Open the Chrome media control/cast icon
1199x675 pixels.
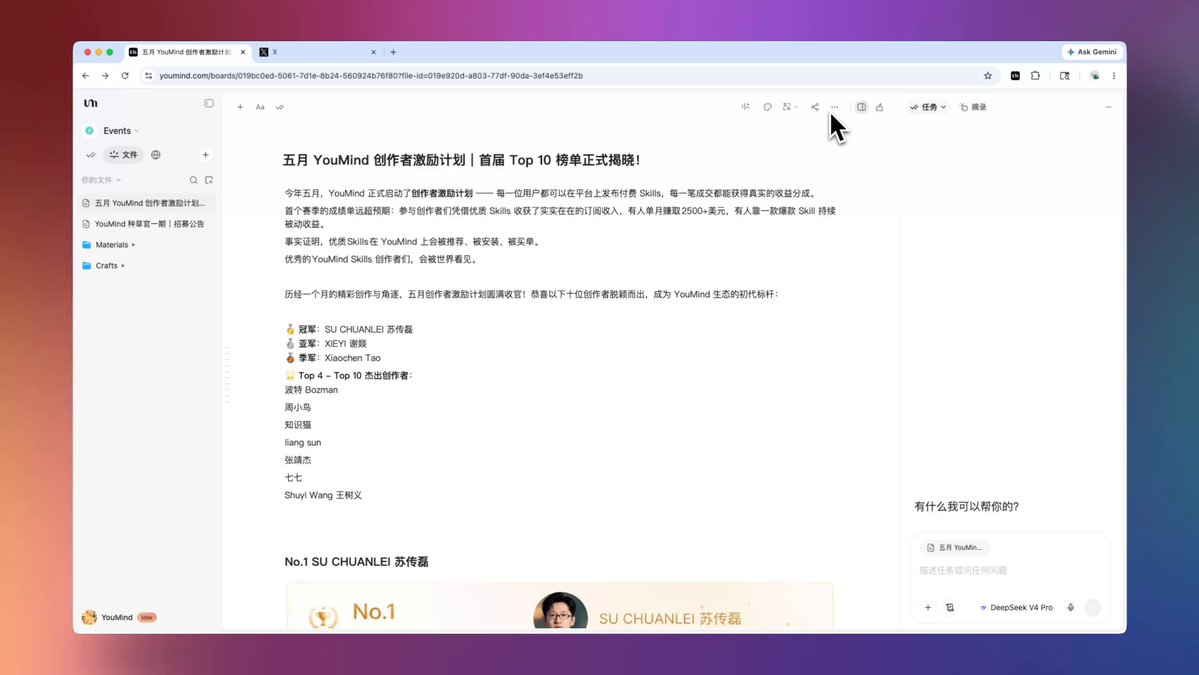(x=1064, y=76)
